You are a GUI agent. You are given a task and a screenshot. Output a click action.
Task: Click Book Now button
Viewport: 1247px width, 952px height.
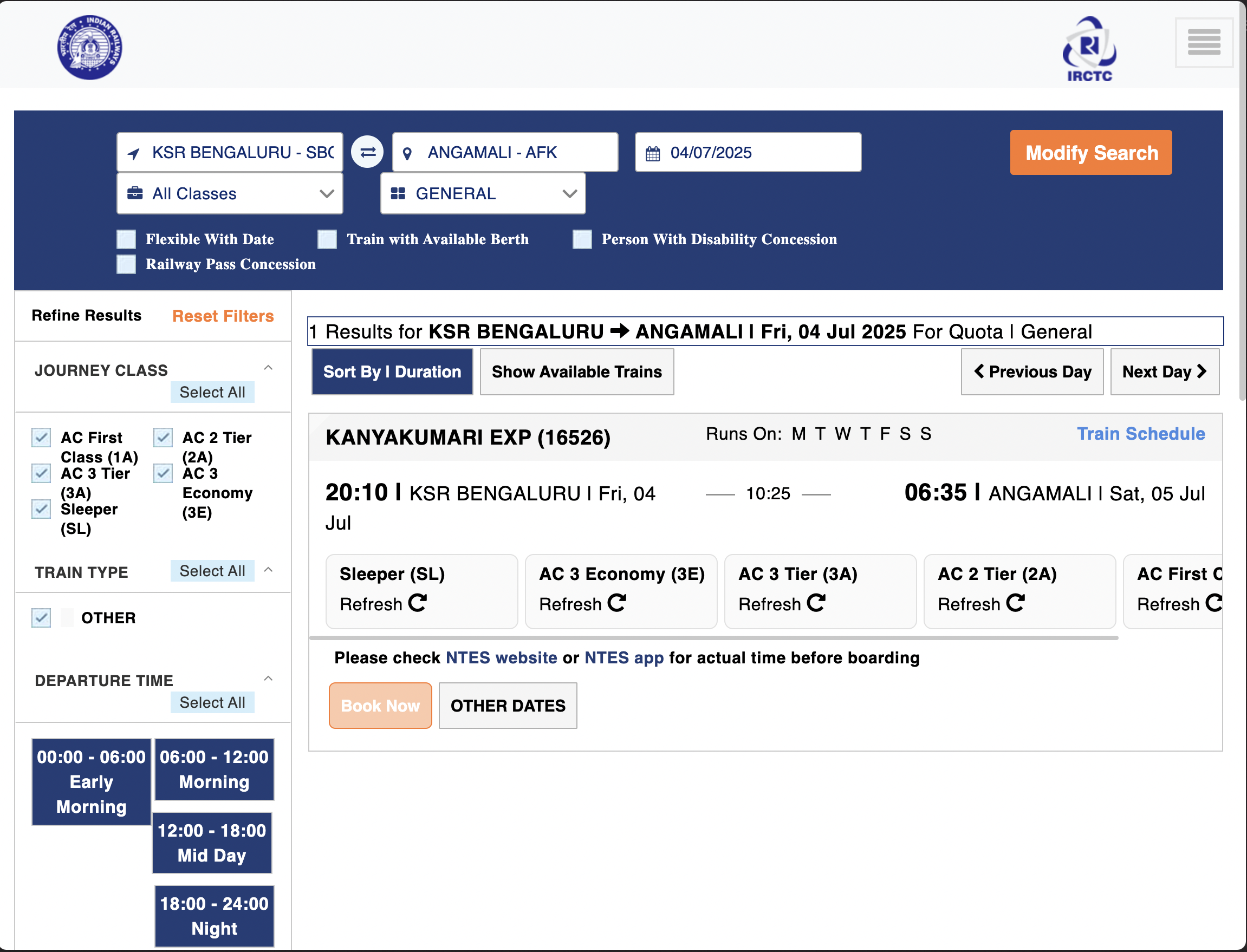pos(380,706)
